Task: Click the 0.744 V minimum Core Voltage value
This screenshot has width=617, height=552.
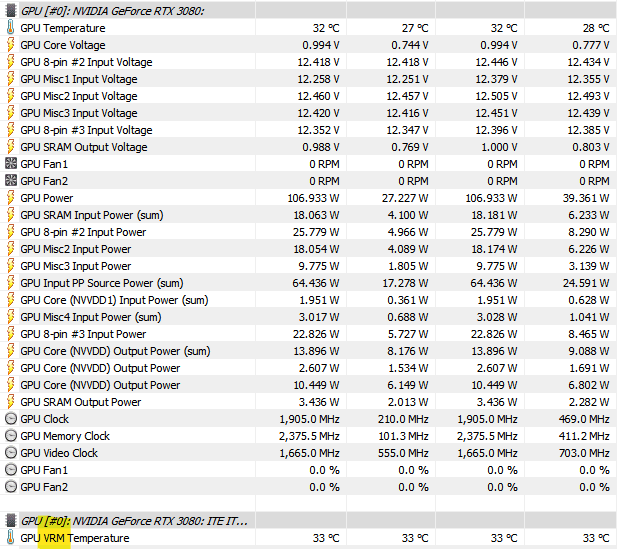Action: (410, 45)
